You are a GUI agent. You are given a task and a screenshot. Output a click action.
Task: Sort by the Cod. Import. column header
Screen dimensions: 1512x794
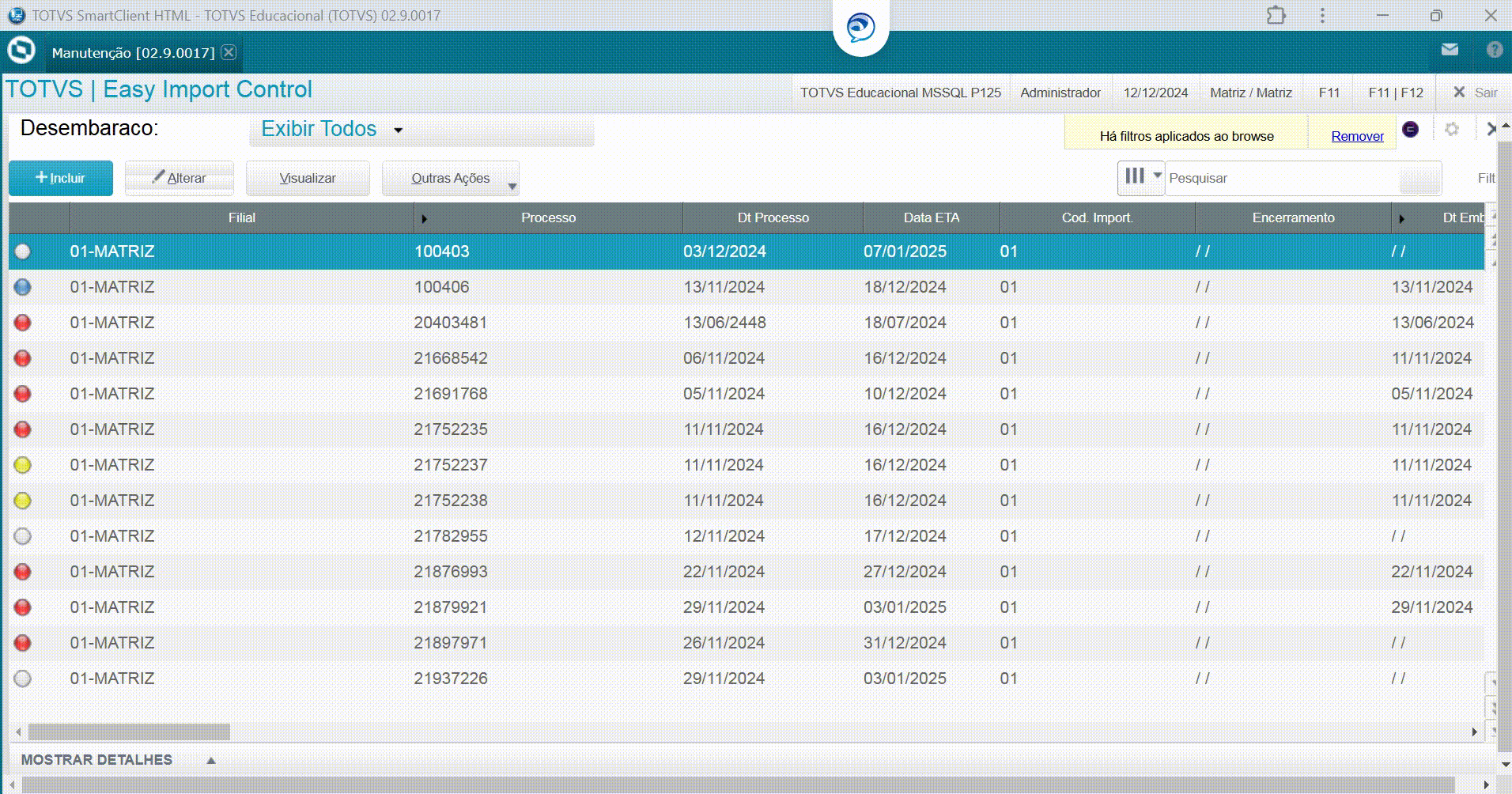coord(1098,218)
